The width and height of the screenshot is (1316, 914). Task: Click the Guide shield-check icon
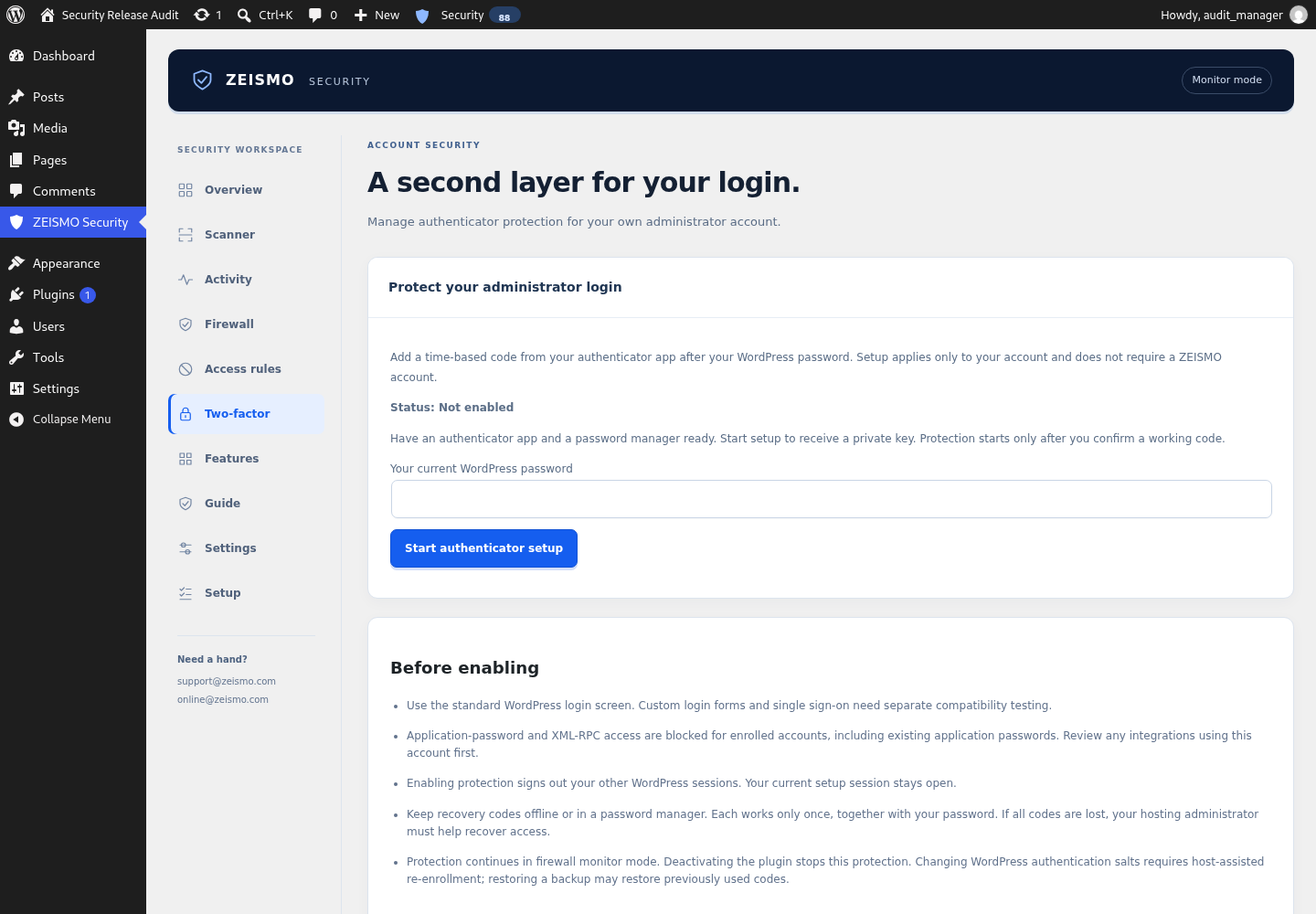(x=186, y=504)
